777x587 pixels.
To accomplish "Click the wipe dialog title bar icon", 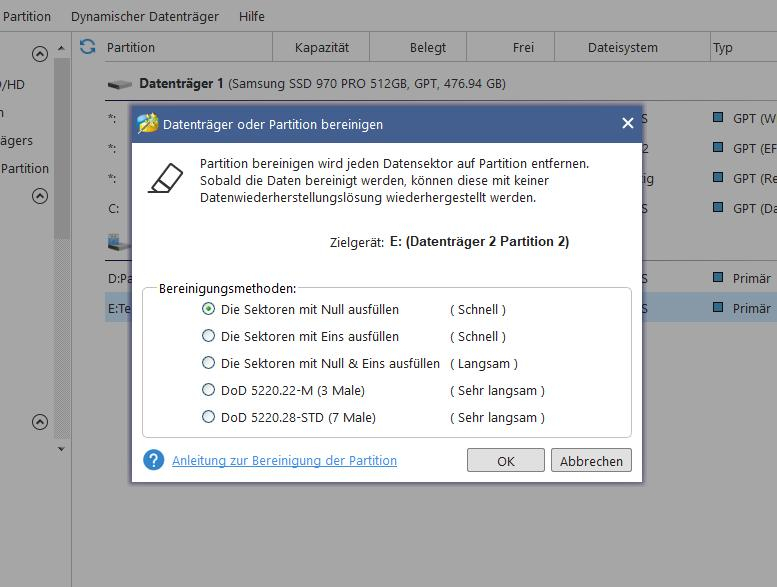I will click(x=148, y=123).
